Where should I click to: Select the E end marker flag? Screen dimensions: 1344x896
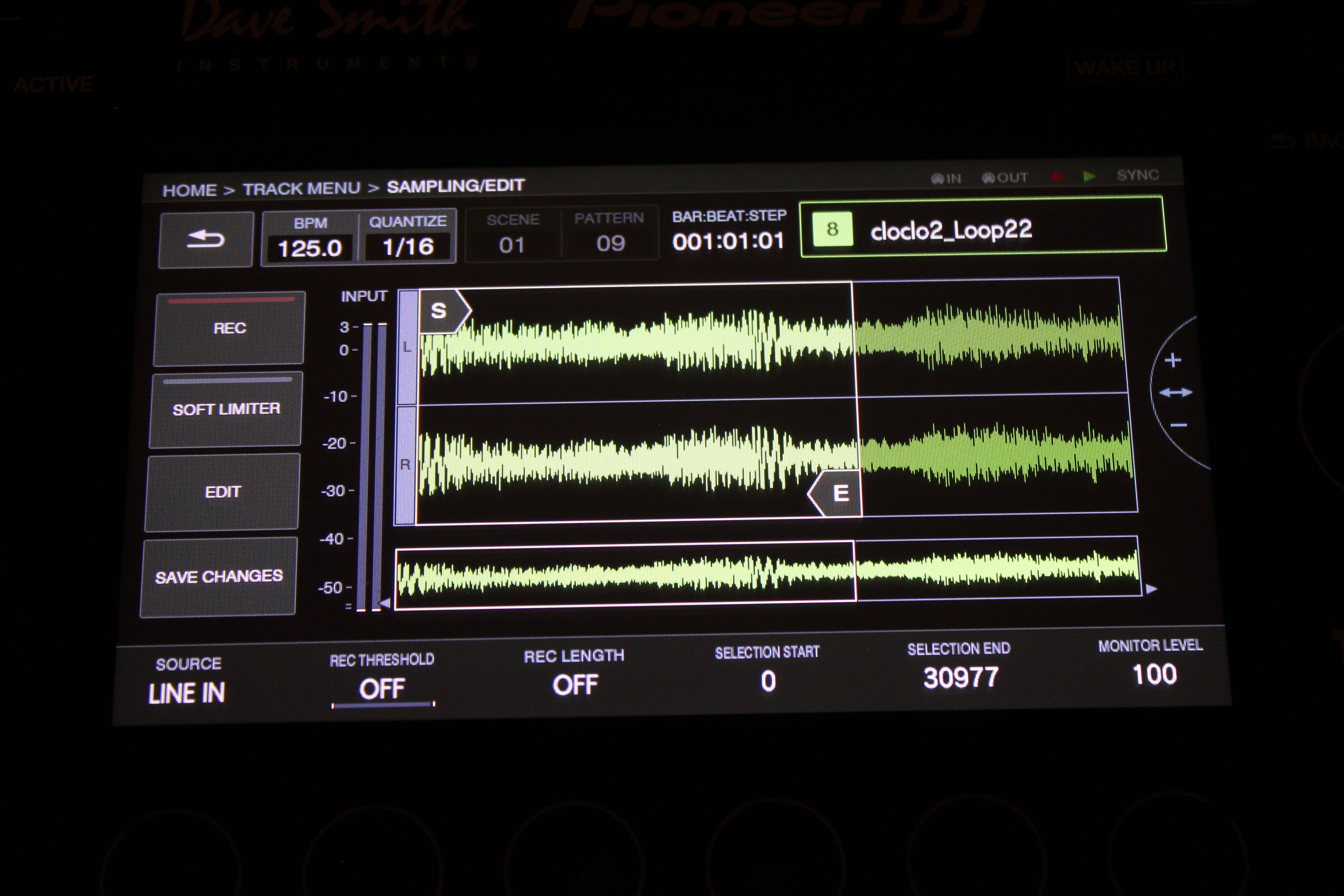(x=835, y=493)
